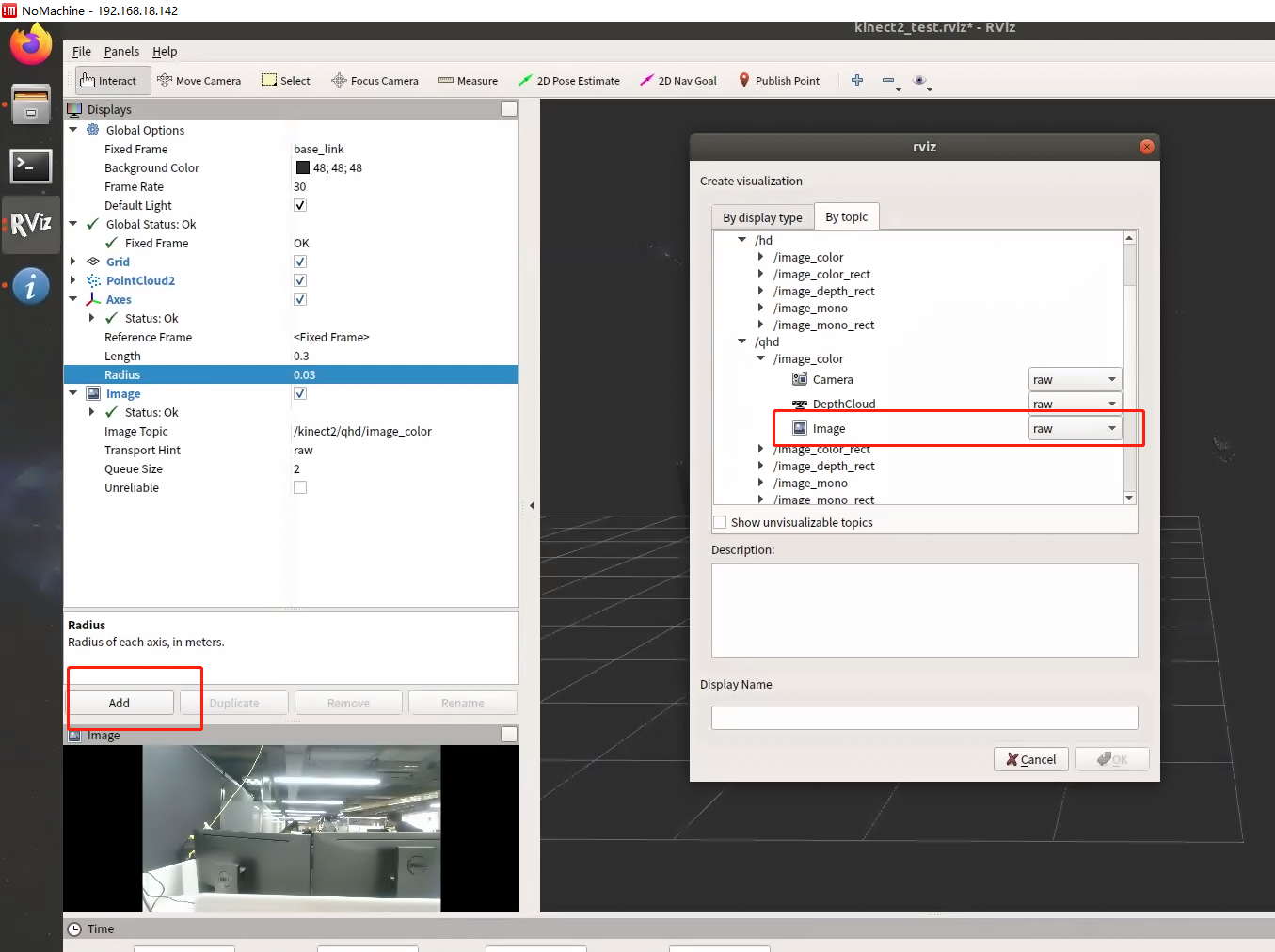The height and width of the screenshot is (952, 1275).
Task: Activate the Measure tool
Action: coord(468,81)
